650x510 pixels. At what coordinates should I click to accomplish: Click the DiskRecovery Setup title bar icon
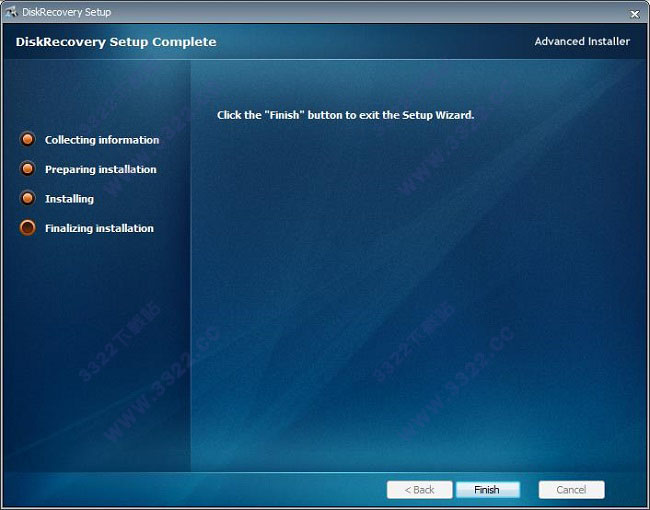[11, 12]
